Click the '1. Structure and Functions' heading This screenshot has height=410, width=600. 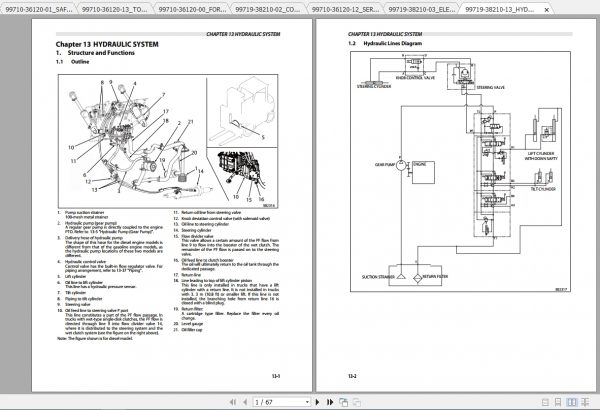95,53
